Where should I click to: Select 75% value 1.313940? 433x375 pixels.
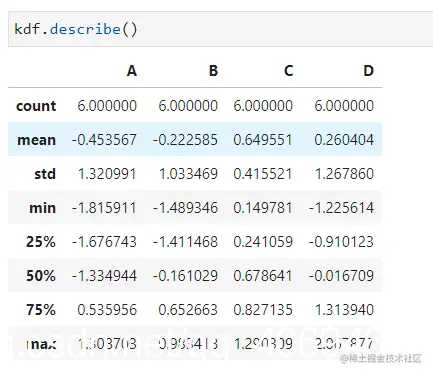coord(344,310)
